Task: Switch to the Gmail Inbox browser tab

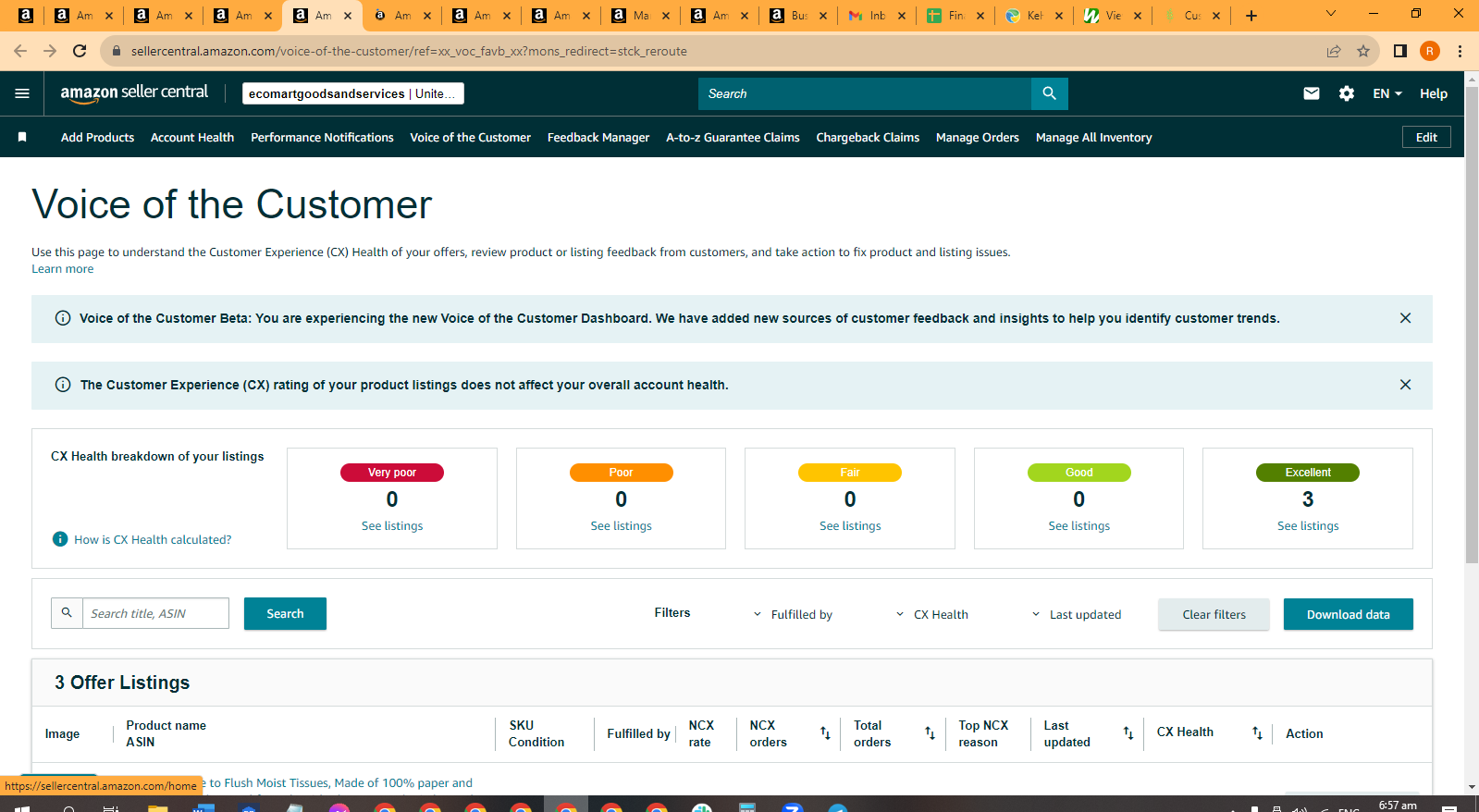Action: [x=876, y=16]
